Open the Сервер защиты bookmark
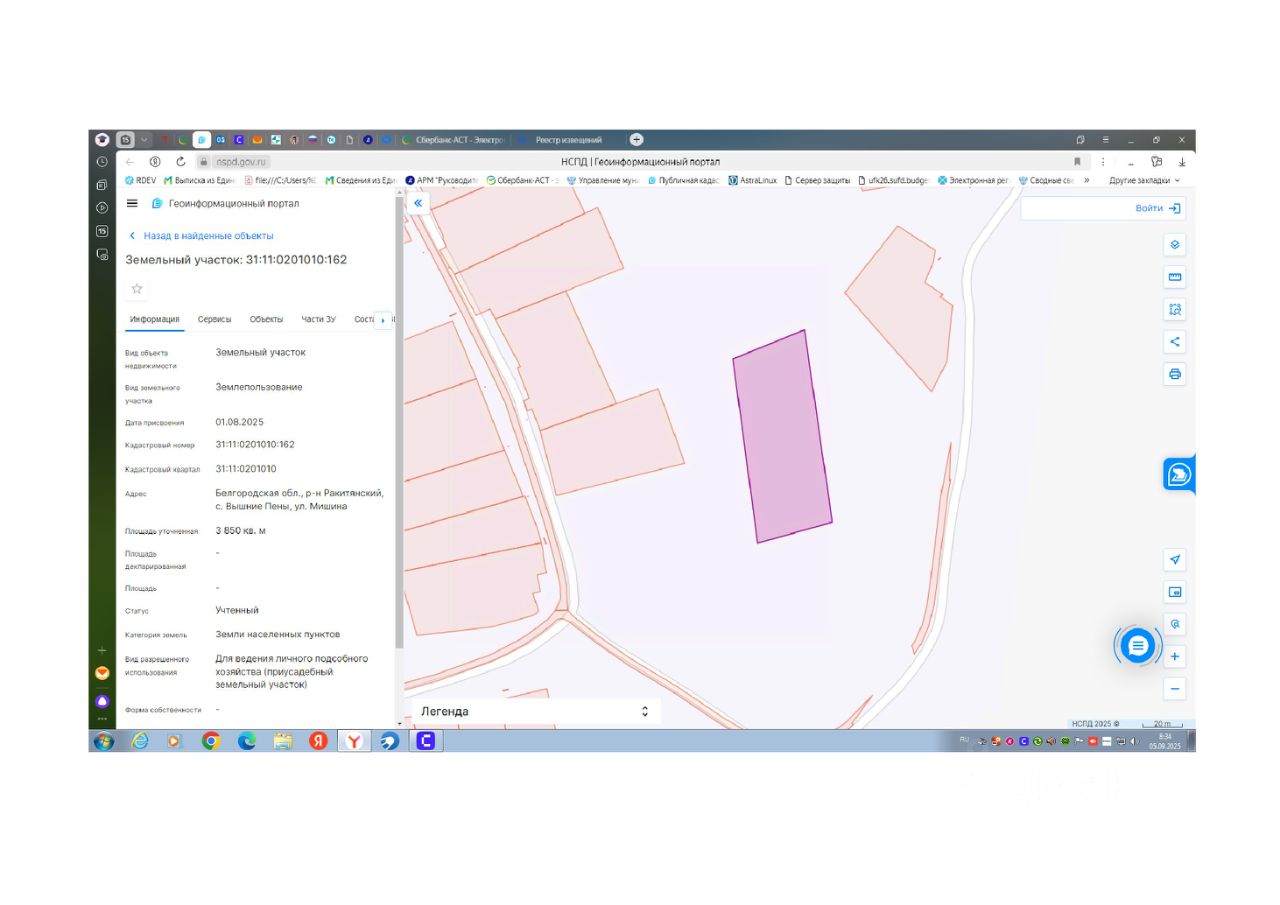The height and width of the screenshot is (905, 1280). click(817, 180)
